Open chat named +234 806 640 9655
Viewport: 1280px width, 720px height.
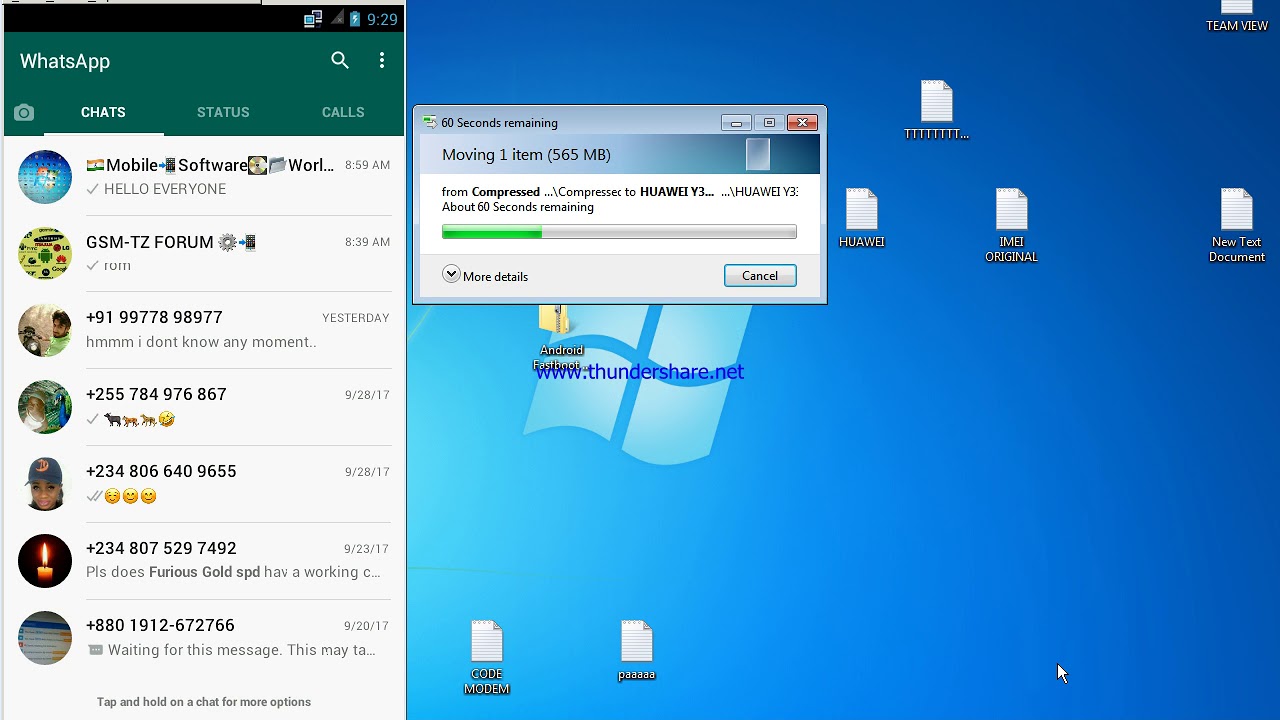[204, 484]
